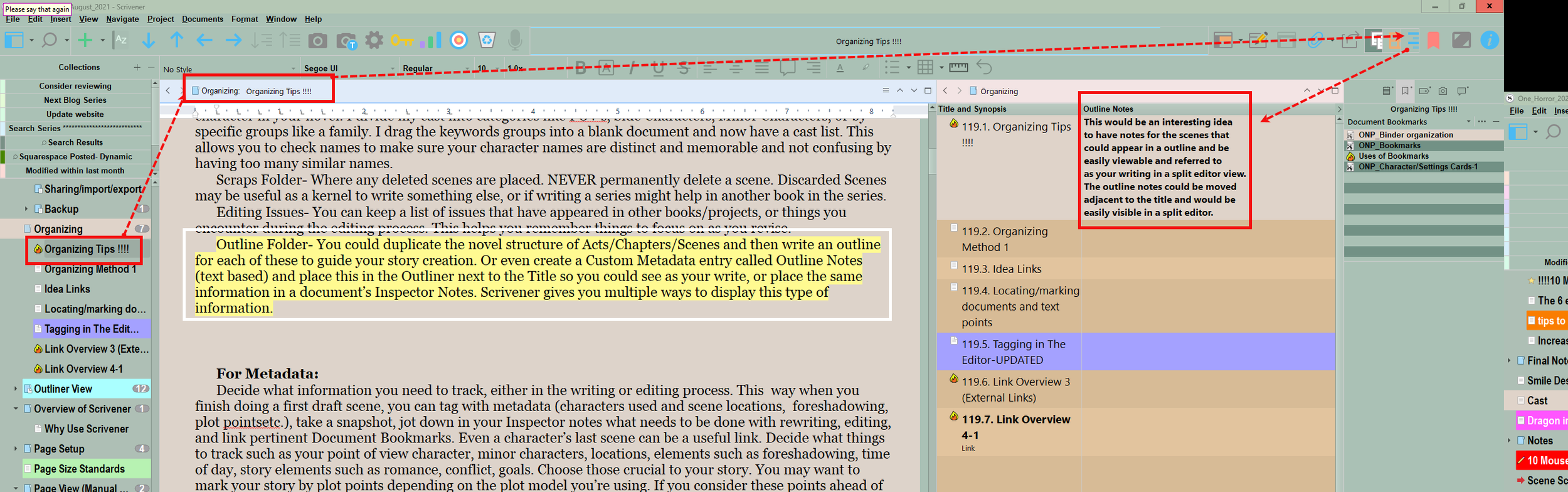Viewport: 1568px width, 492px height.
Task: Expand the Backup folder in binder
Action: [x=26, y=209]
